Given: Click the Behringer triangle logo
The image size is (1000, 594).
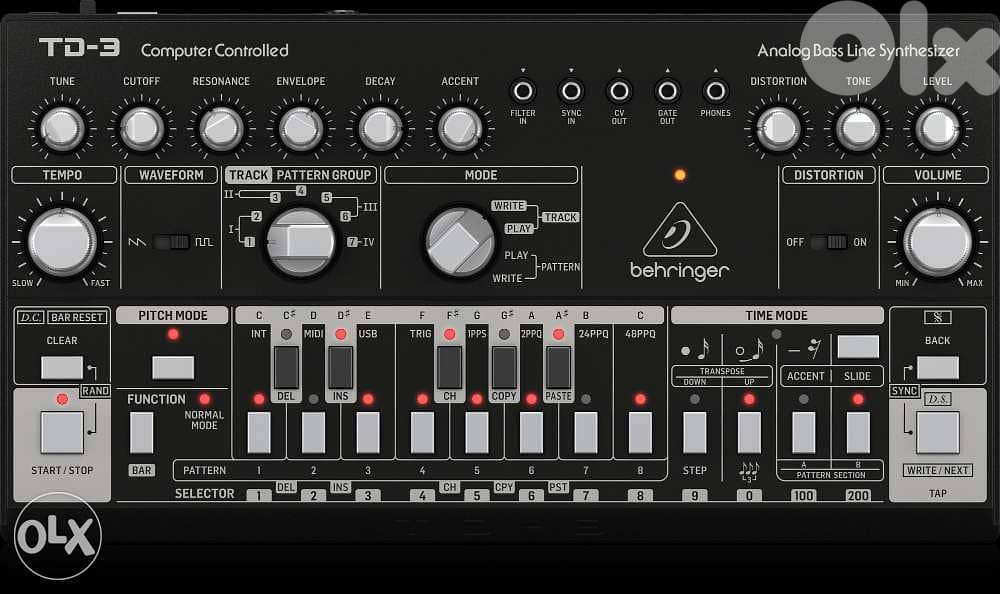Looking at the screenshot, I should 680,230.
